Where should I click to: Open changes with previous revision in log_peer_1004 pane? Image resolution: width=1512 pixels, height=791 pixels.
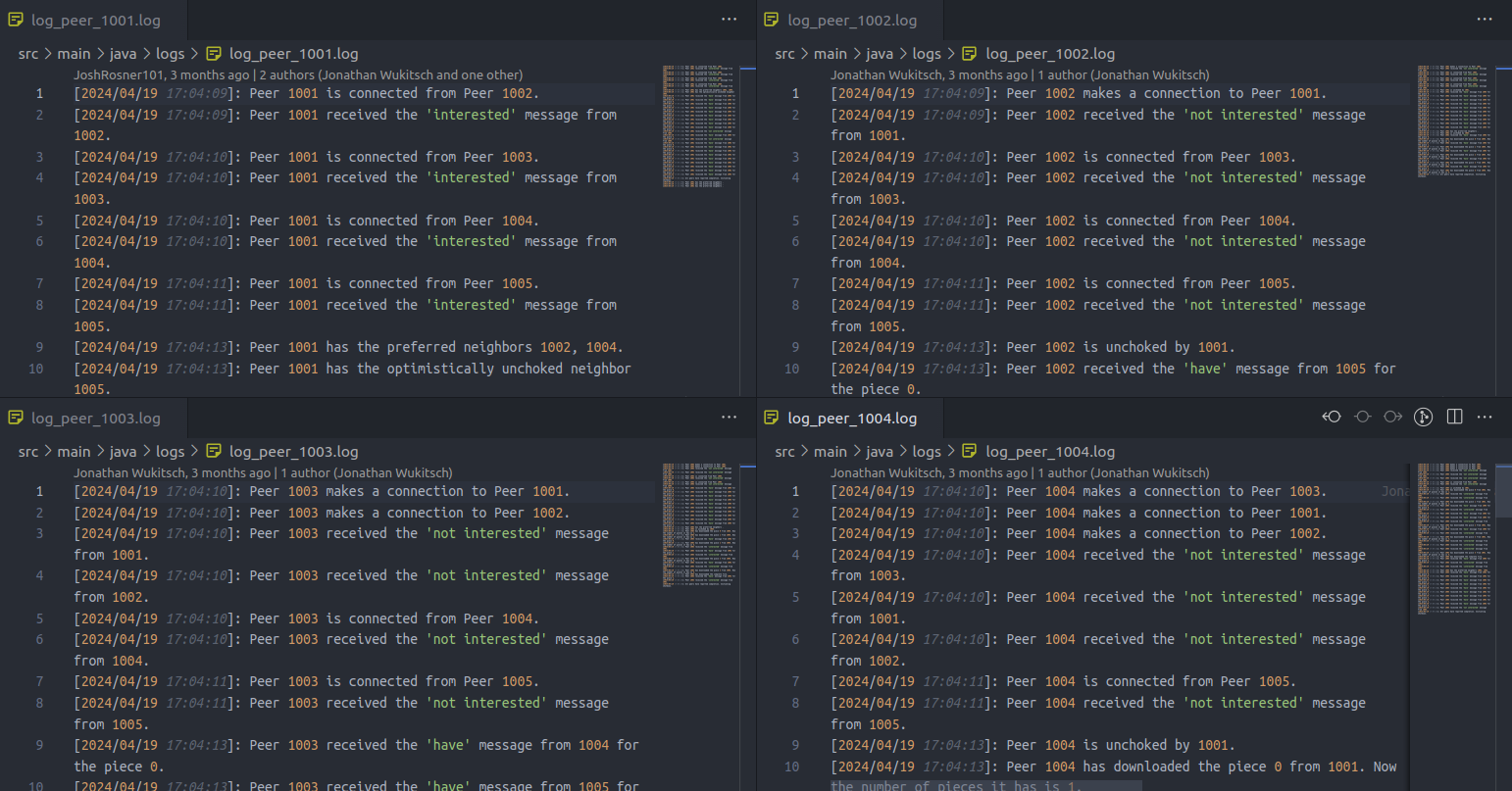(x=1332, y=418)
